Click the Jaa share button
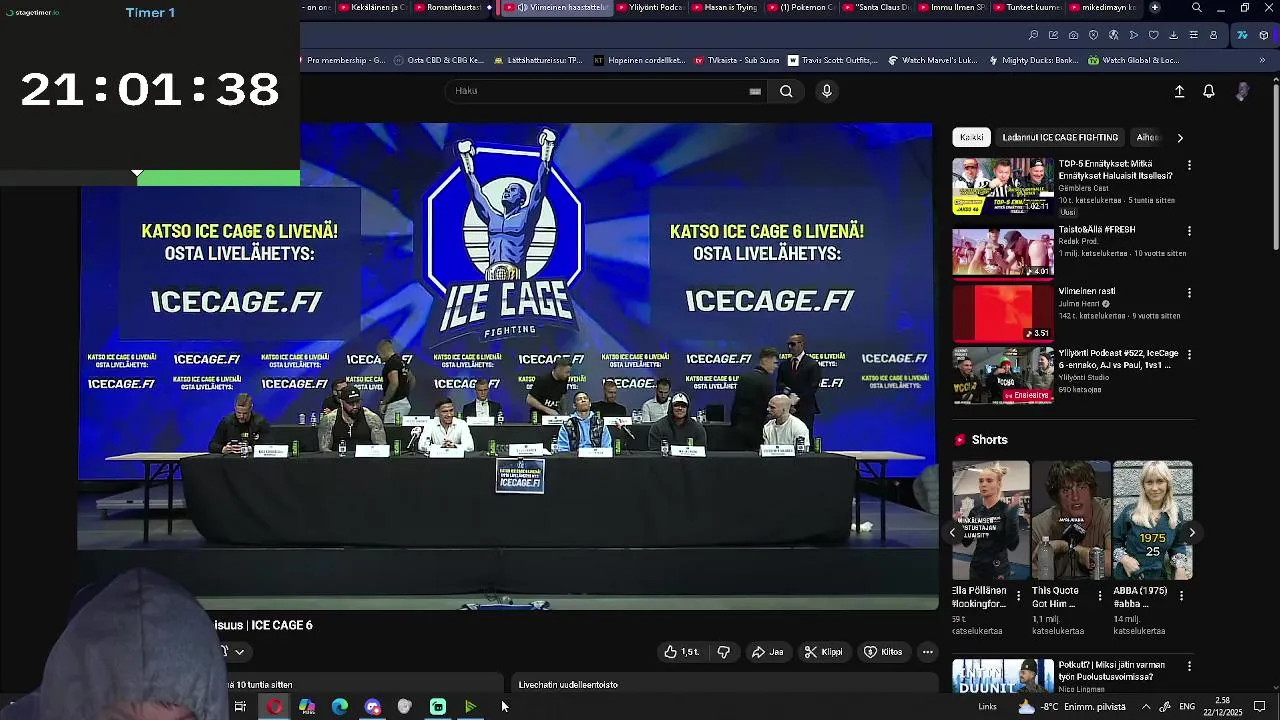This screenshot has width=1280, height=720. 768,652
